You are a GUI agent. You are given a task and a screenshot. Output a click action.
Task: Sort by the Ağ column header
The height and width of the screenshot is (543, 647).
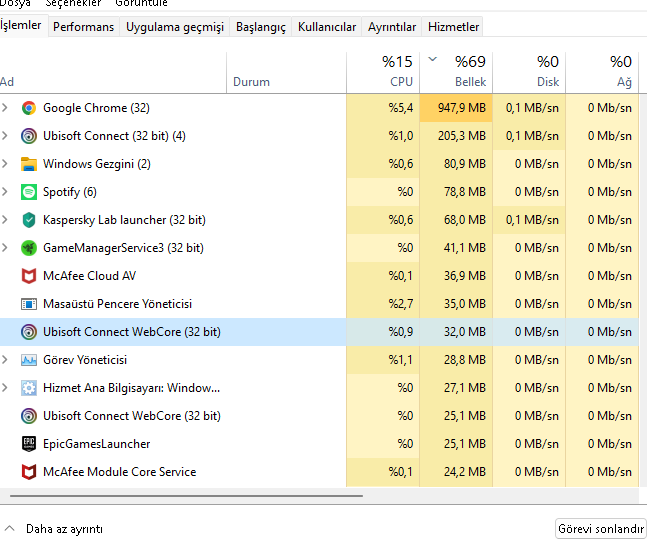tap(602, 73)
